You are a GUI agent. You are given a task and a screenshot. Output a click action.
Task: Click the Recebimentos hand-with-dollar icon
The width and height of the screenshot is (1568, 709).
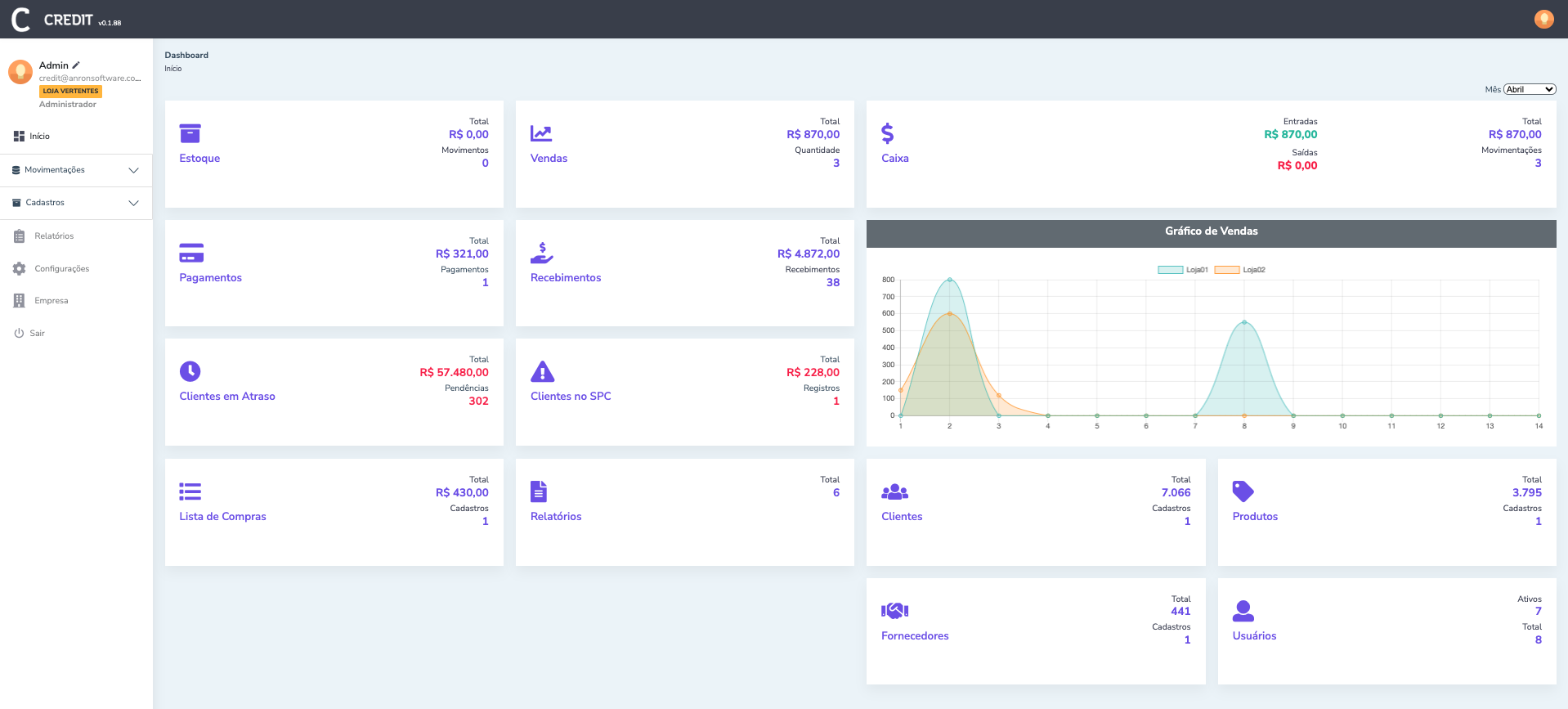[x=541, y=253]
